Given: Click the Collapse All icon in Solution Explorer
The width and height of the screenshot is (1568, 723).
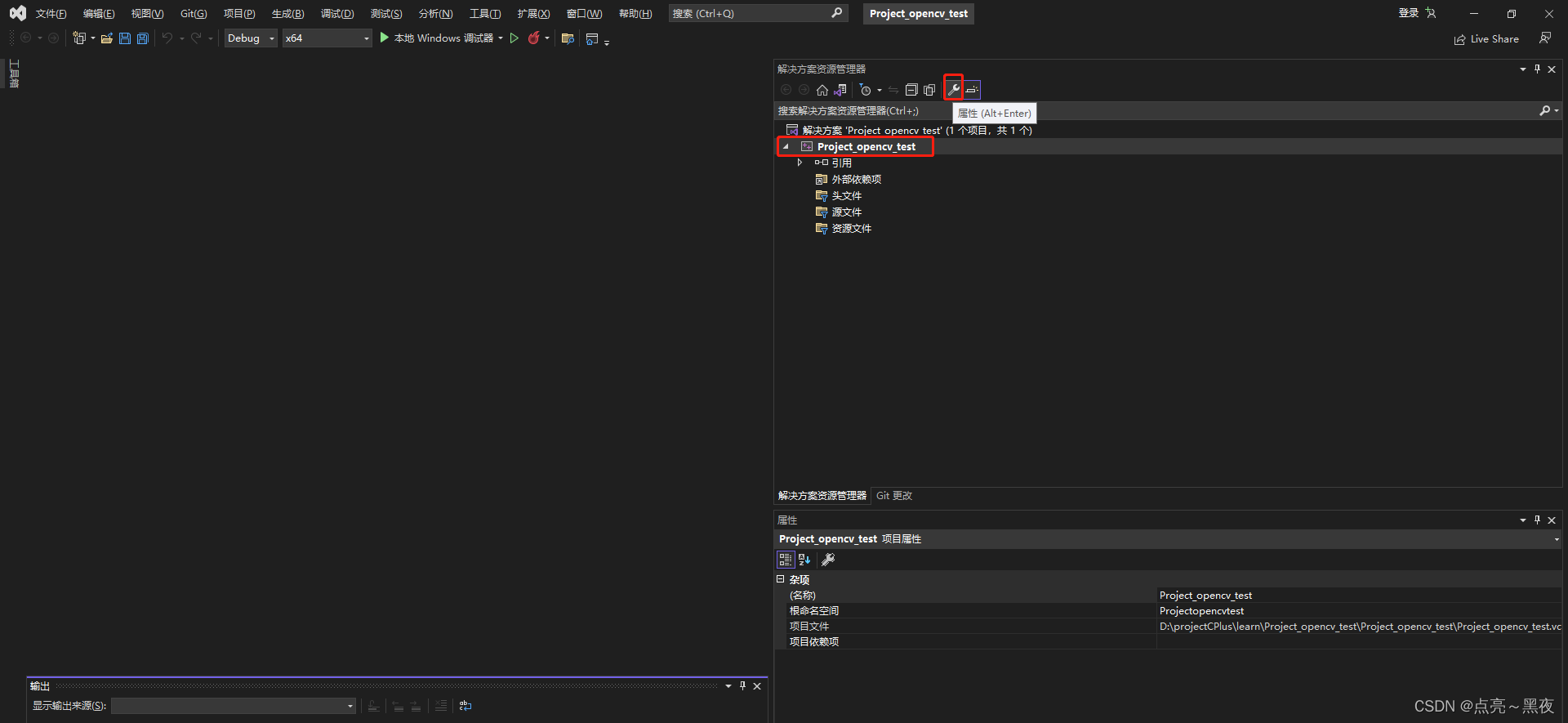Looking at the screenshot, I should click(x=911, y=90).
